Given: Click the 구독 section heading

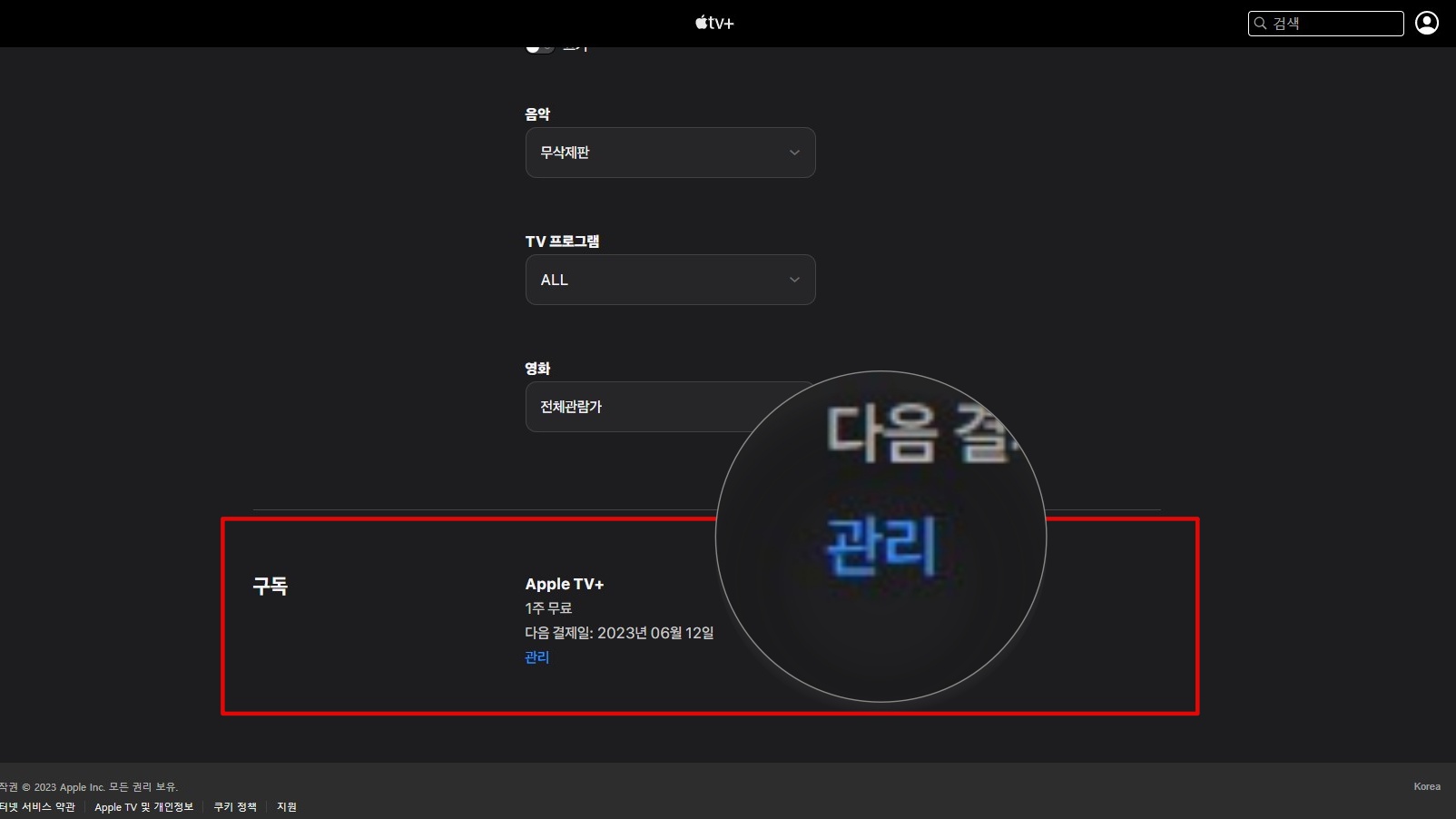Looking at the screenshot, I should [x=270, y=587].
